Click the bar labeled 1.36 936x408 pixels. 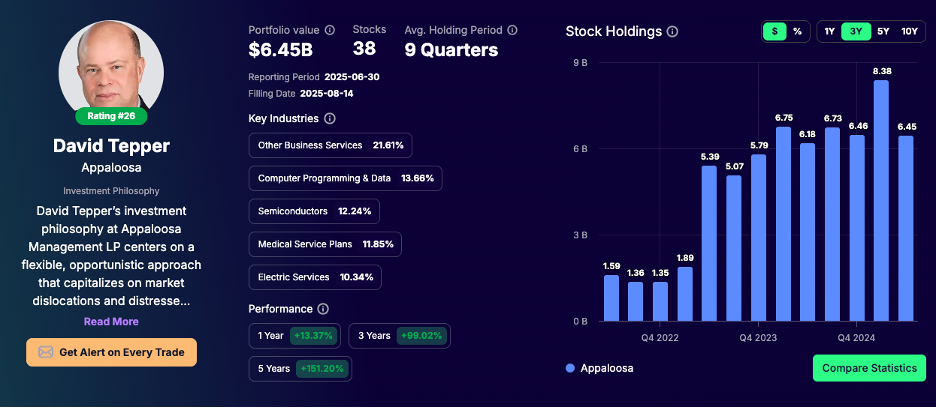[636, 302]
